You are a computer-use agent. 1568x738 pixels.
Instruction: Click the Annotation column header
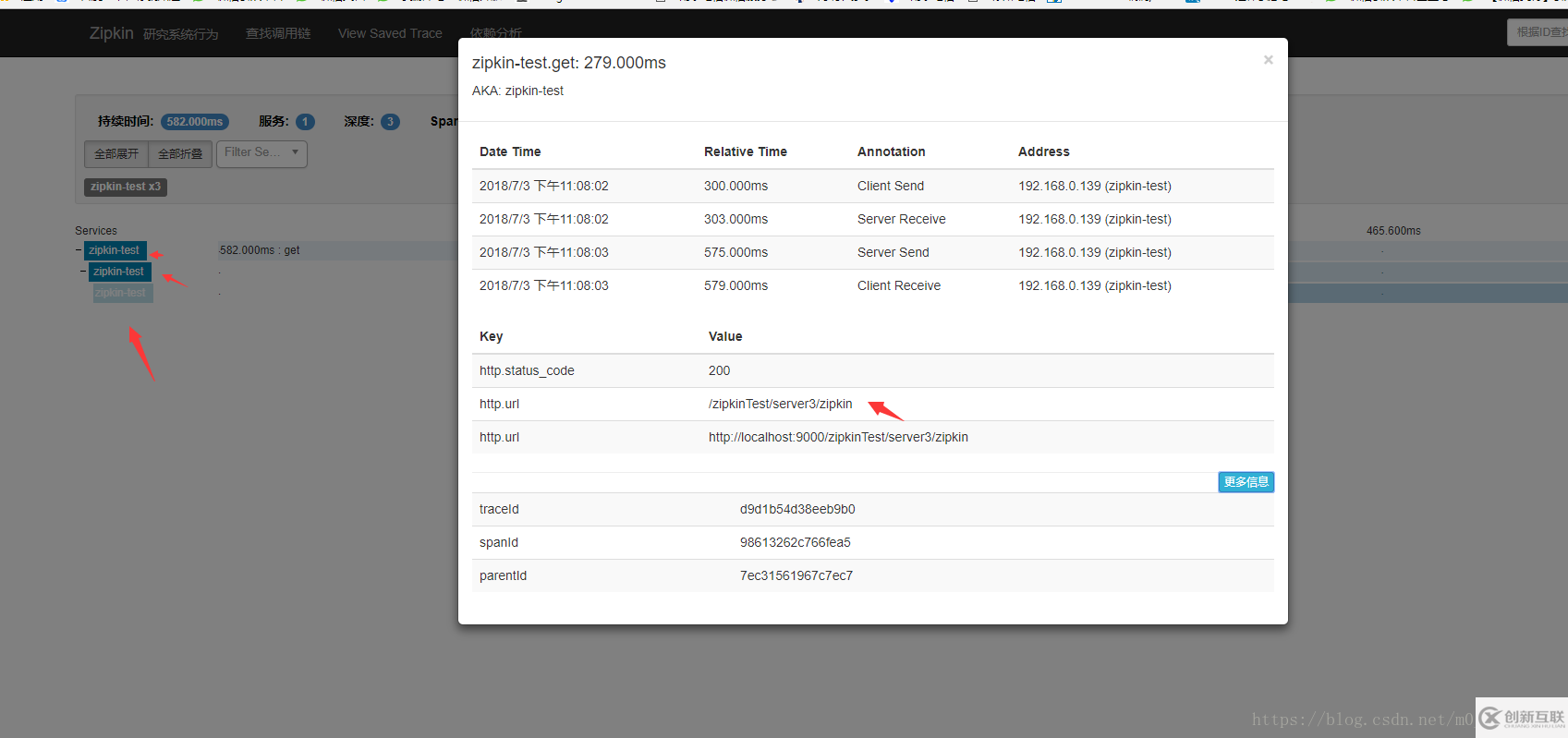click(x=892, y=151)
